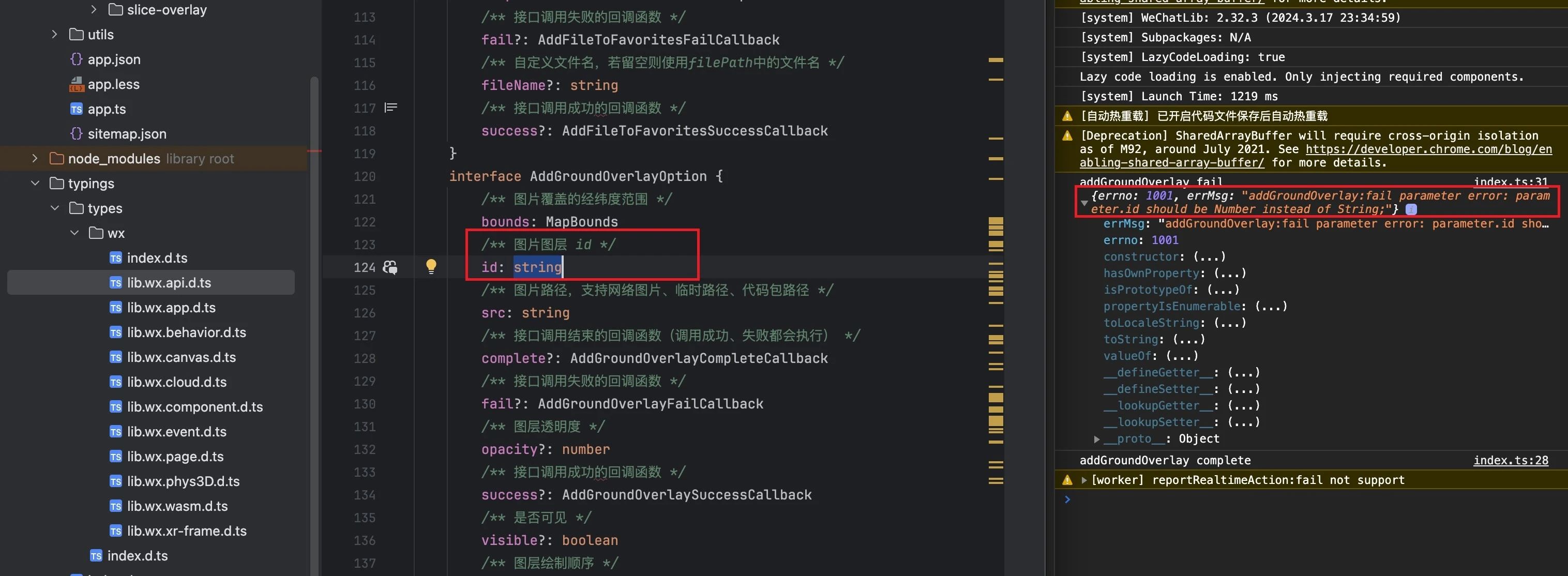Click the gutter icon beside line 124
Viewport: 1568px width, 576px height.
coord(390,267)
